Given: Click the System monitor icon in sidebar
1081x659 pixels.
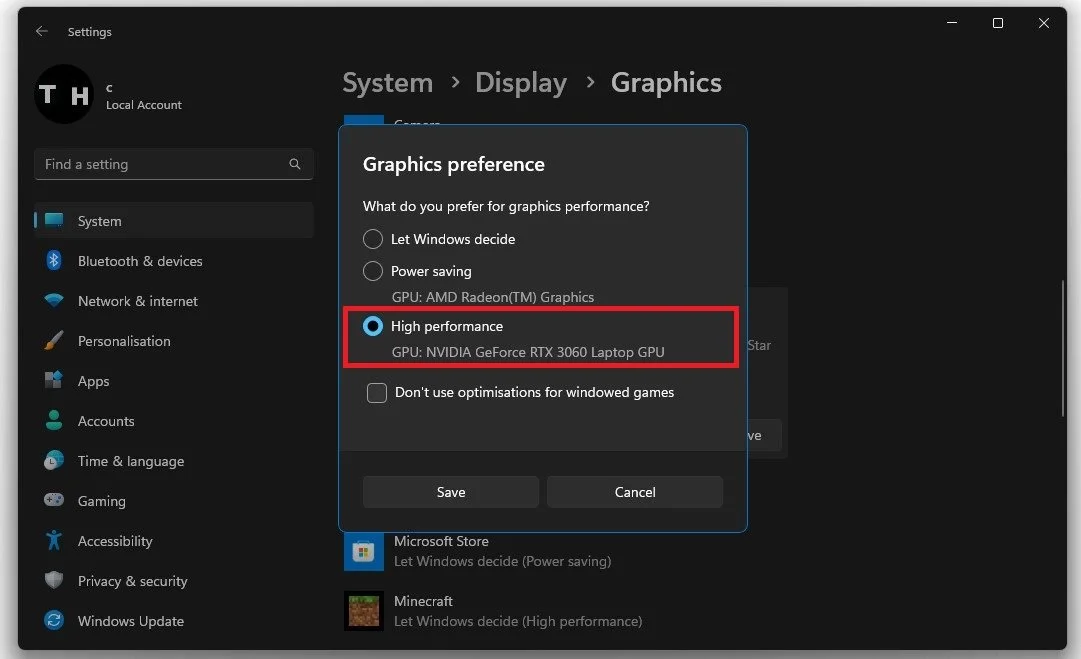Looking at the screenshot, I should point(54,221).
